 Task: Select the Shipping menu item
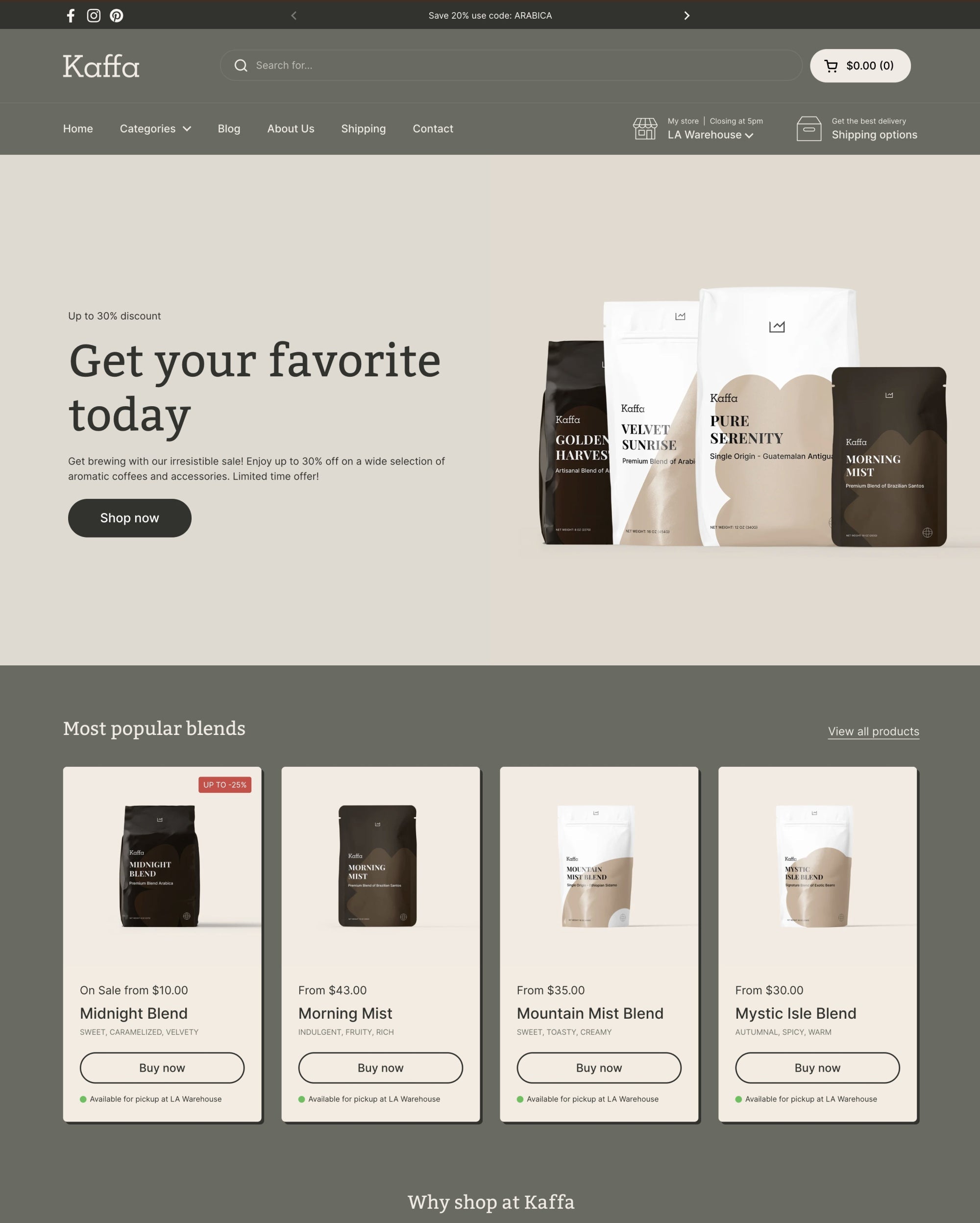[x=363, y=128]
